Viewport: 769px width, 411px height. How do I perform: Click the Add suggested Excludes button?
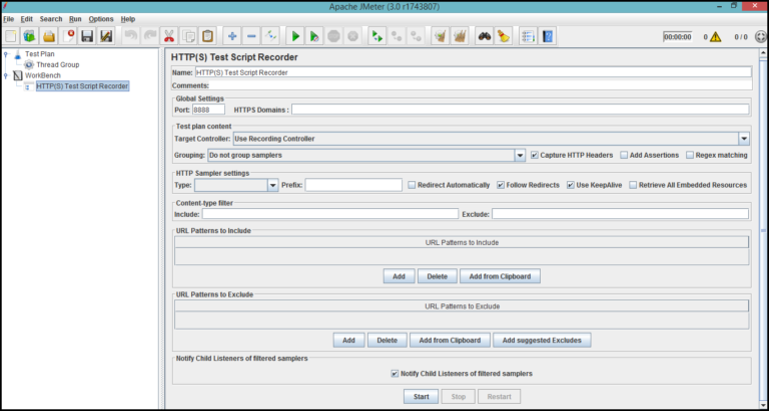tap(542, 340)
